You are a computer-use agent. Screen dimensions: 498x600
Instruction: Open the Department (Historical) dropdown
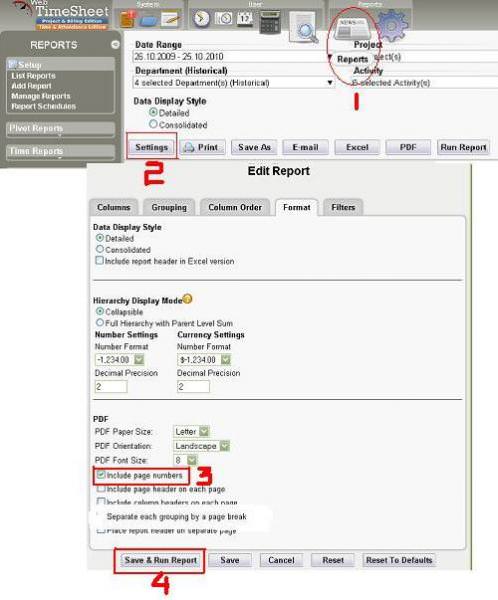coord(233,83)
